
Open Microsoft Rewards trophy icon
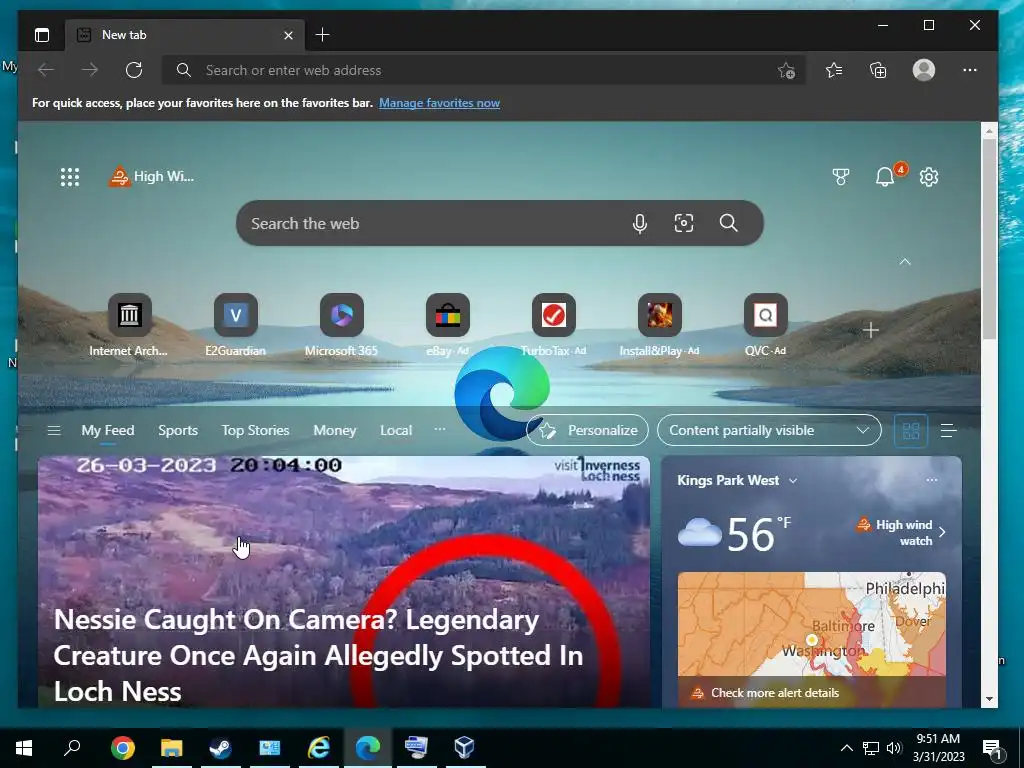tap(840, 176)
